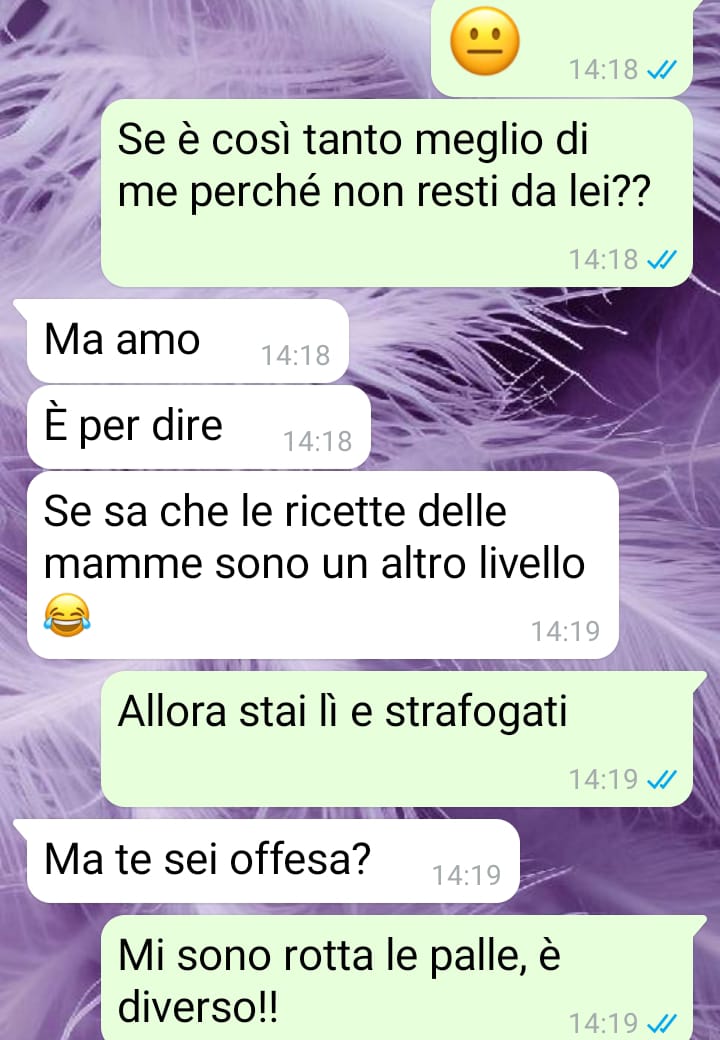This screenshot has height=1040, width=720.
Task: Tap the 14:18 timestamp next to the emoji
Action: point(603,69)
